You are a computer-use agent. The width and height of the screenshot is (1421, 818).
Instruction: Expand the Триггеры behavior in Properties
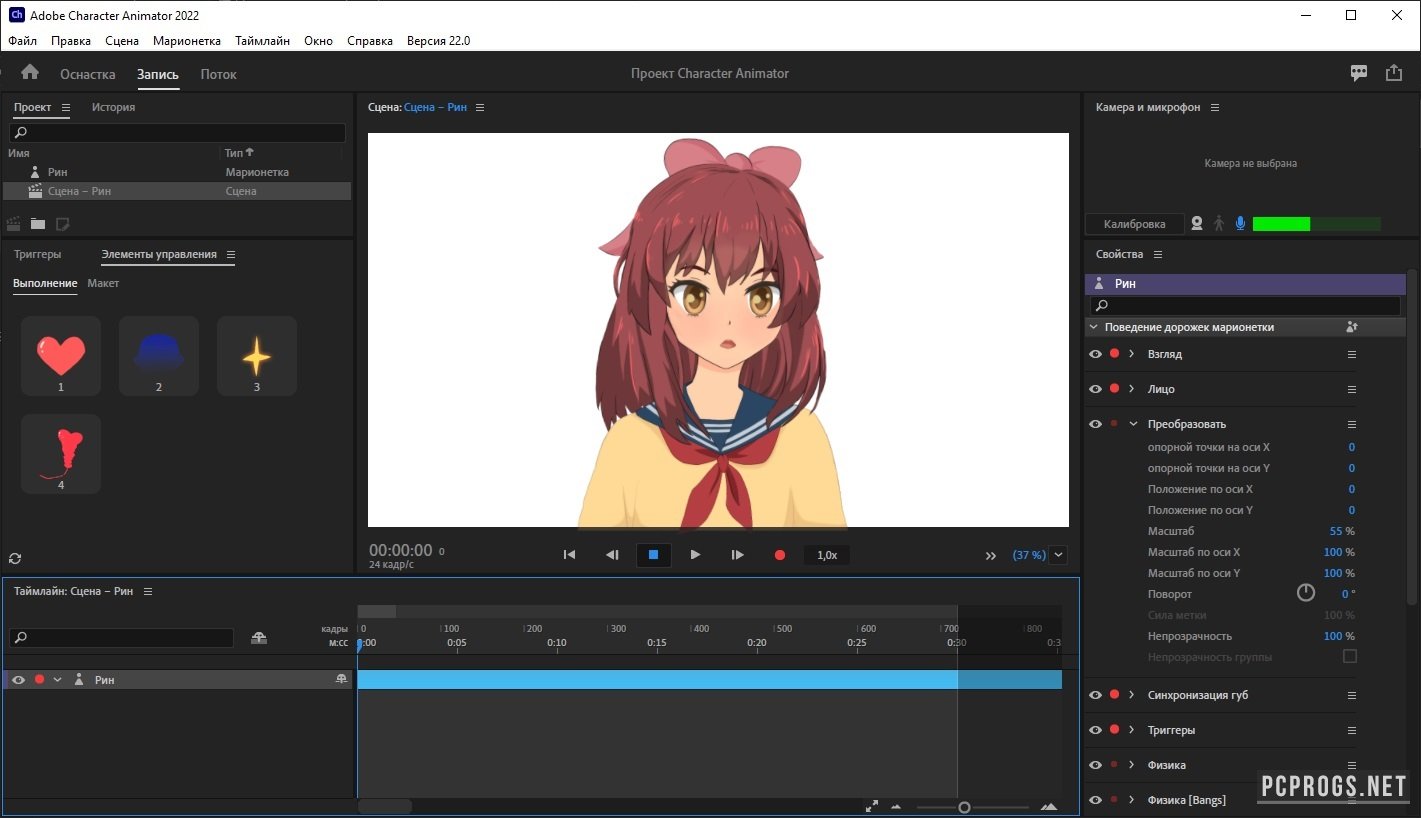click(x=1132, y=730)
